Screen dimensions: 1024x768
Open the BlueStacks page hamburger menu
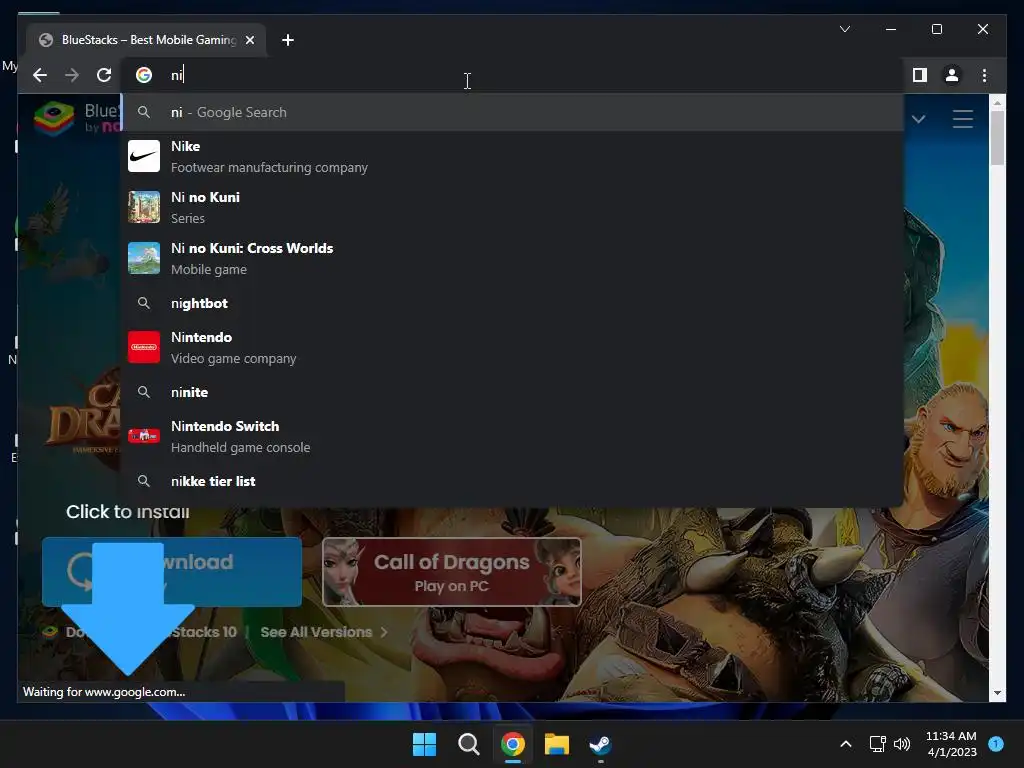coord(963,119)
